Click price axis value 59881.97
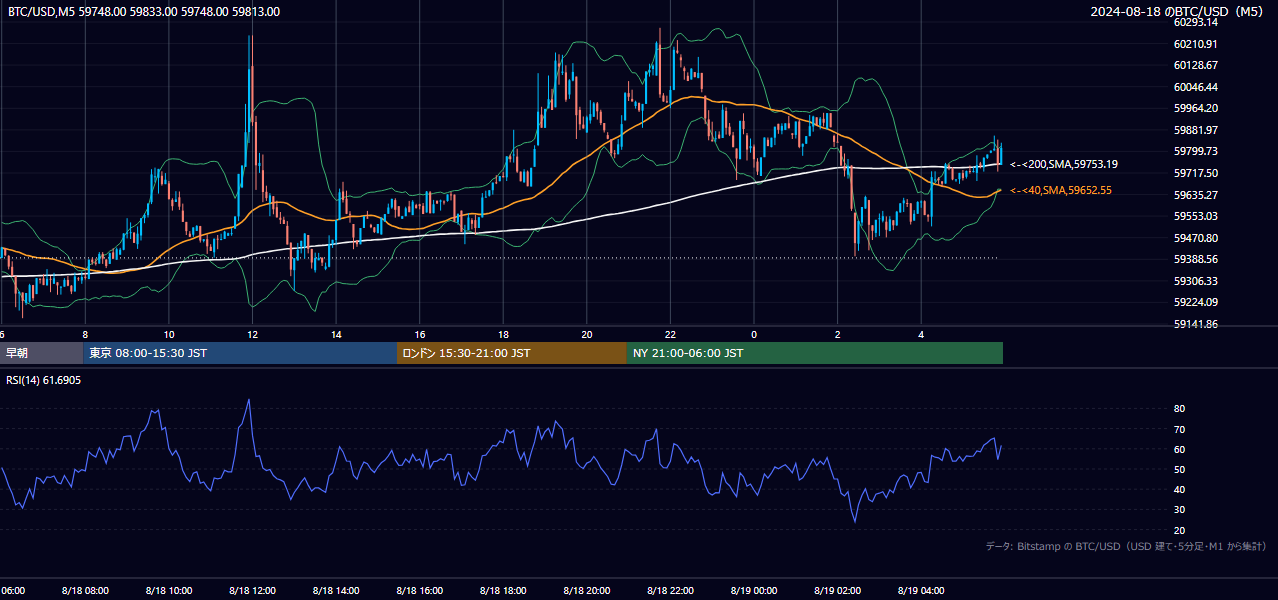 [1196, 130]
